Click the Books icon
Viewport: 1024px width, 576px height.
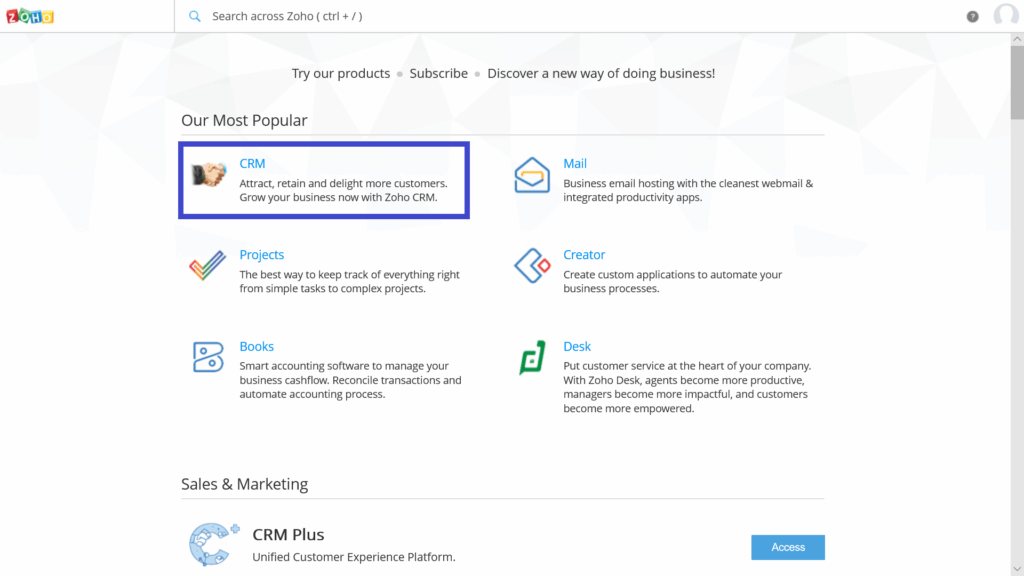pos(208,357)
